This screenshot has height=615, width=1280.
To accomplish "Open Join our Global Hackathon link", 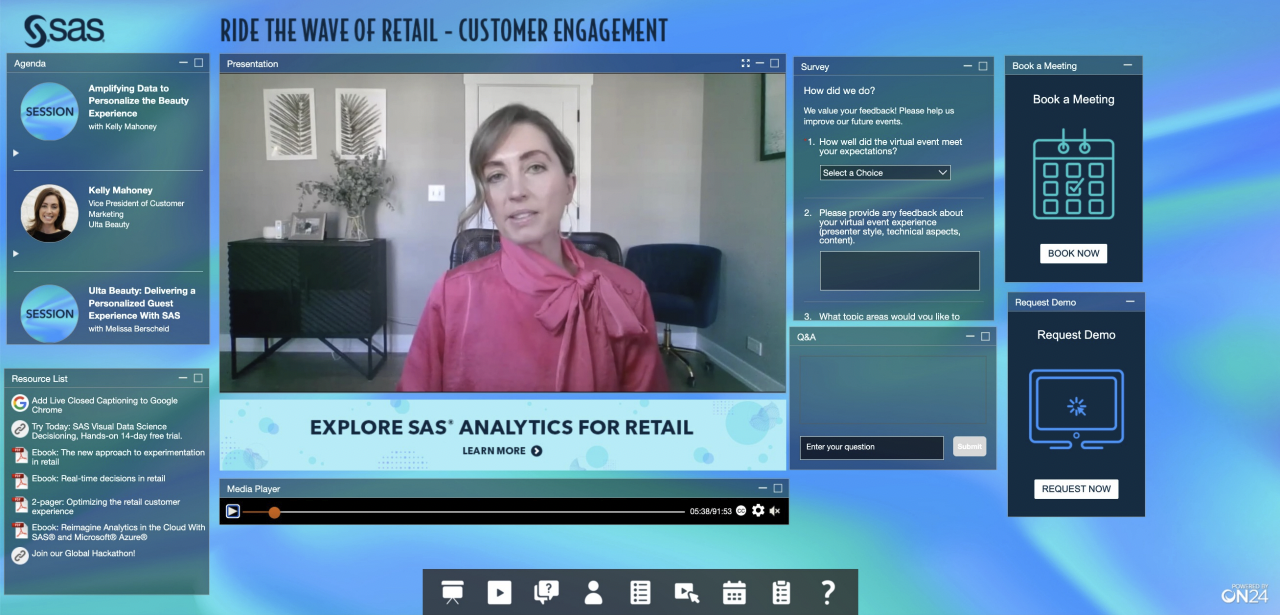I will 83,553.
